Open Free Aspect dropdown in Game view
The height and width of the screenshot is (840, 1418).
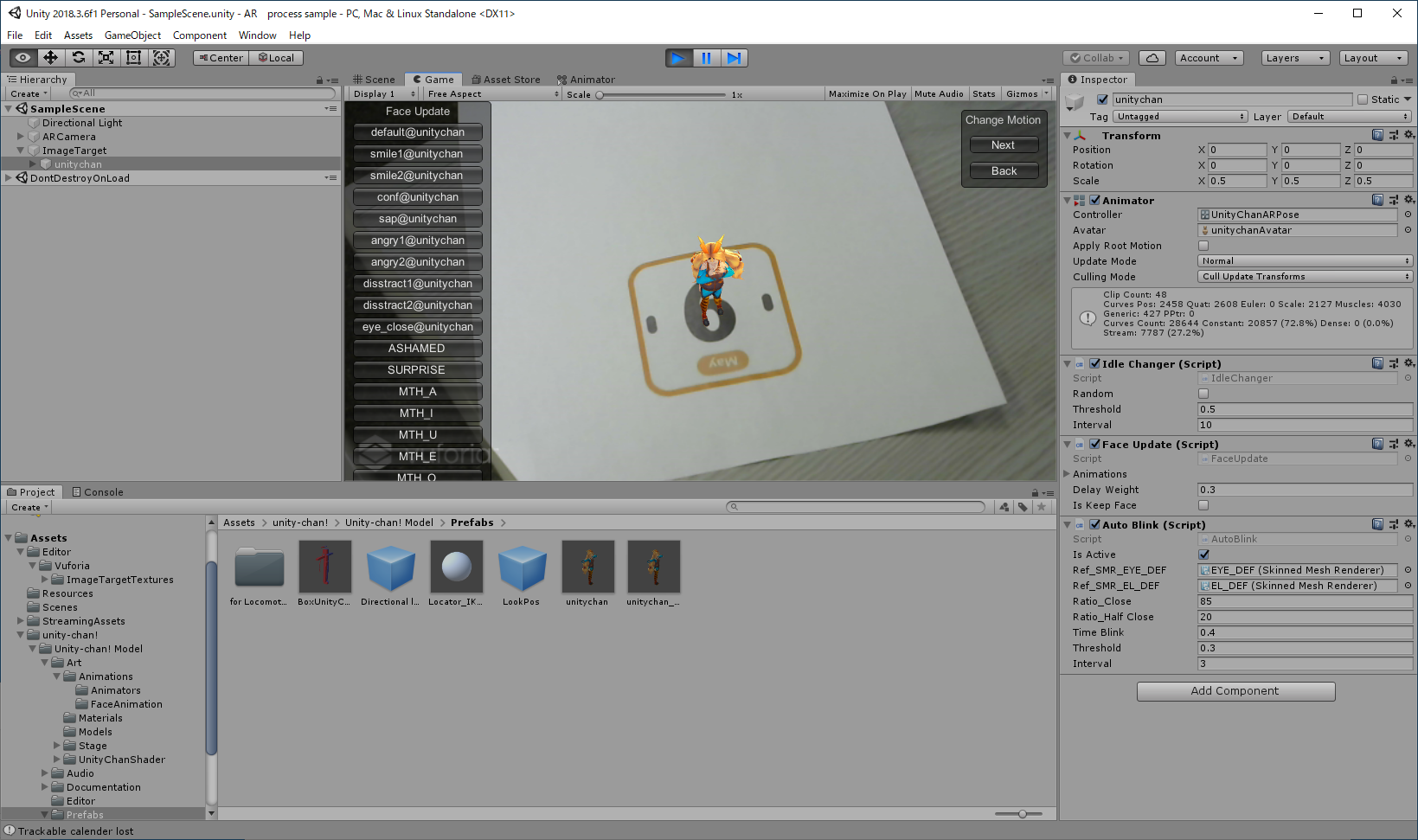[x=491, y=94]
